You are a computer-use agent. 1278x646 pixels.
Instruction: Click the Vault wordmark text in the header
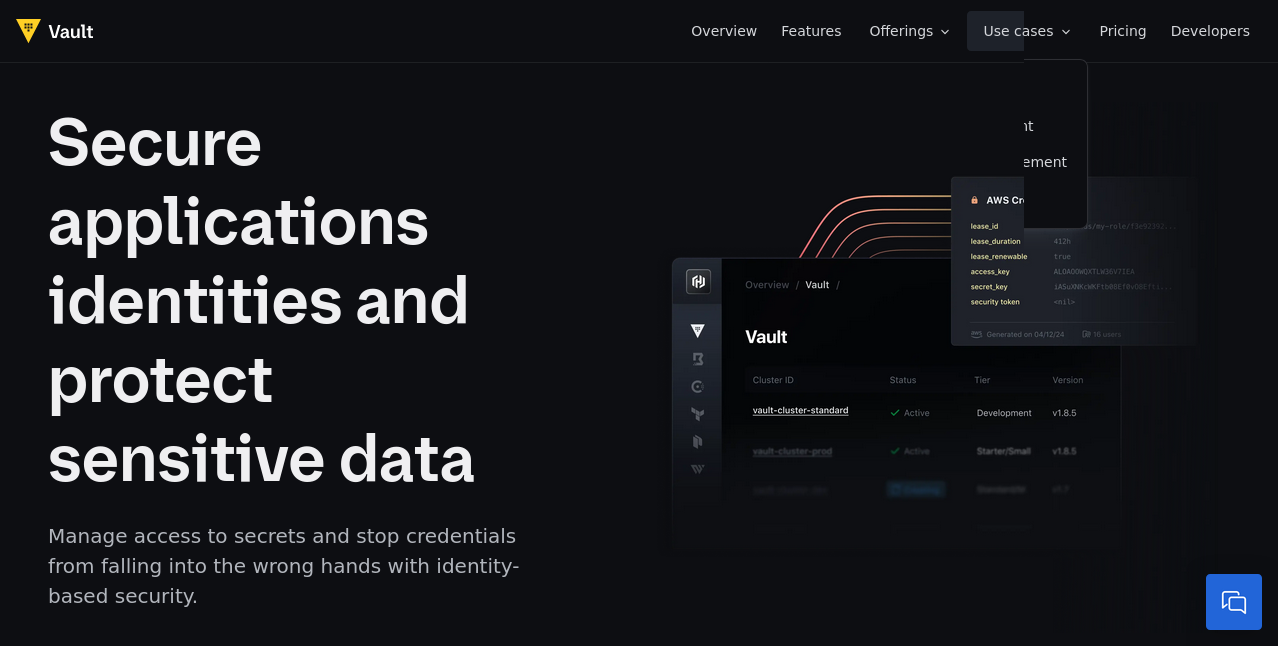pos(71,31)
